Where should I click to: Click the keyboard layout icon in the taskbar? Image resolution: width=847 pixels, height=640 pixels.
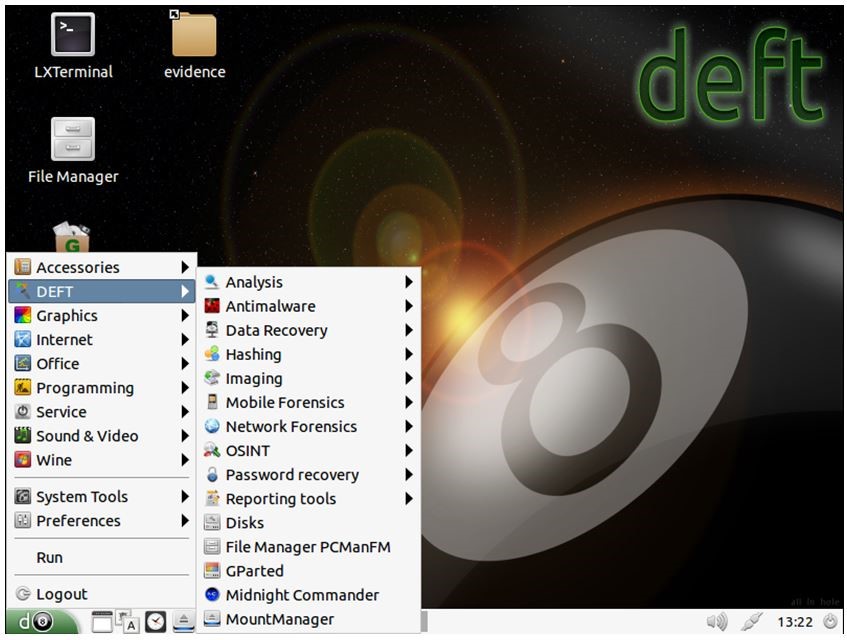[x=128, y=622]
